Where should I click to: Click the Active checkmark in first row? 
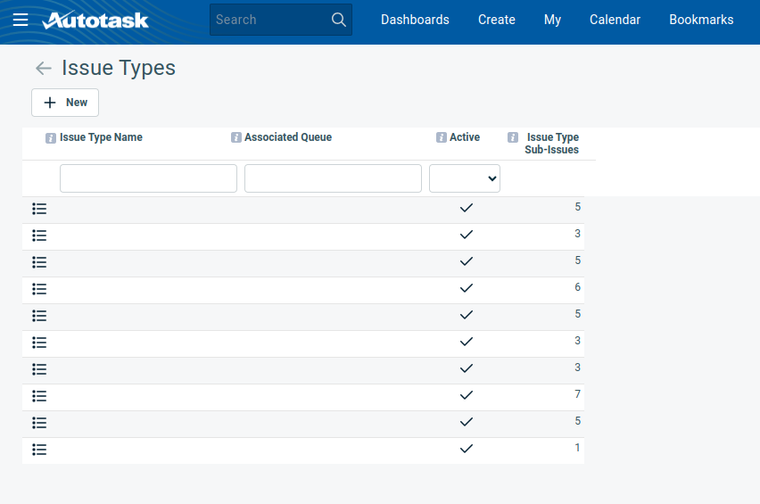[x=466, y=208]
